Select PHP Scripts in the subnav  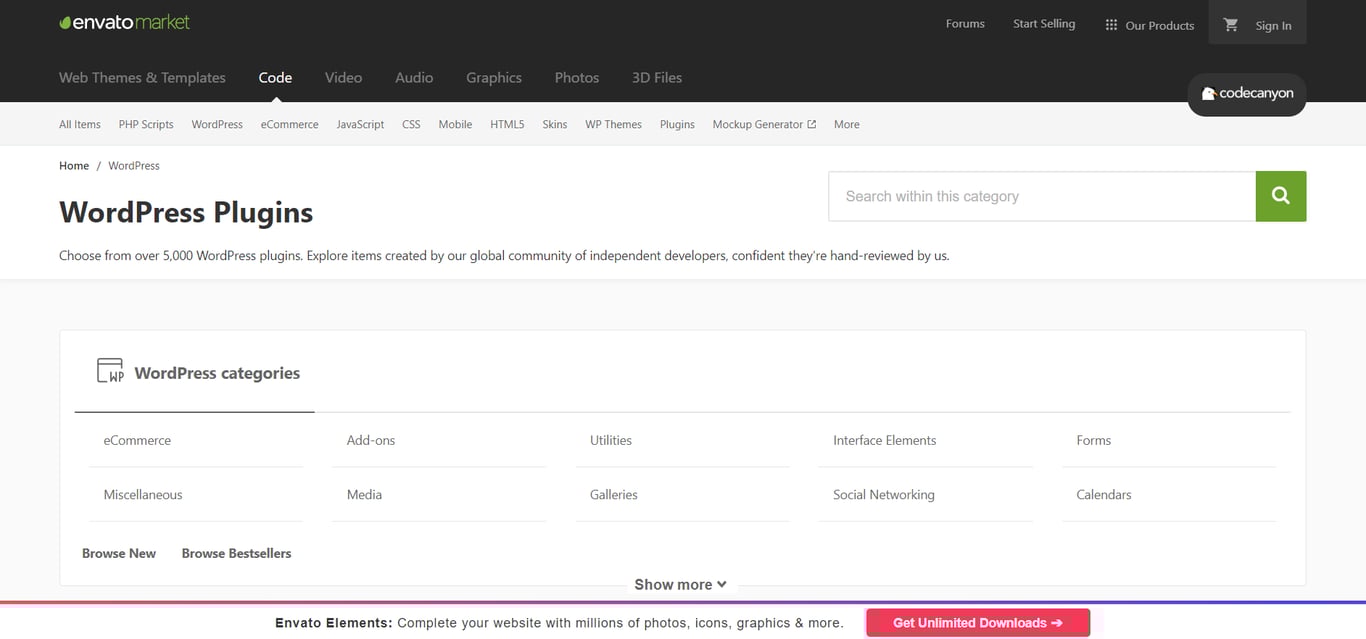146,124
